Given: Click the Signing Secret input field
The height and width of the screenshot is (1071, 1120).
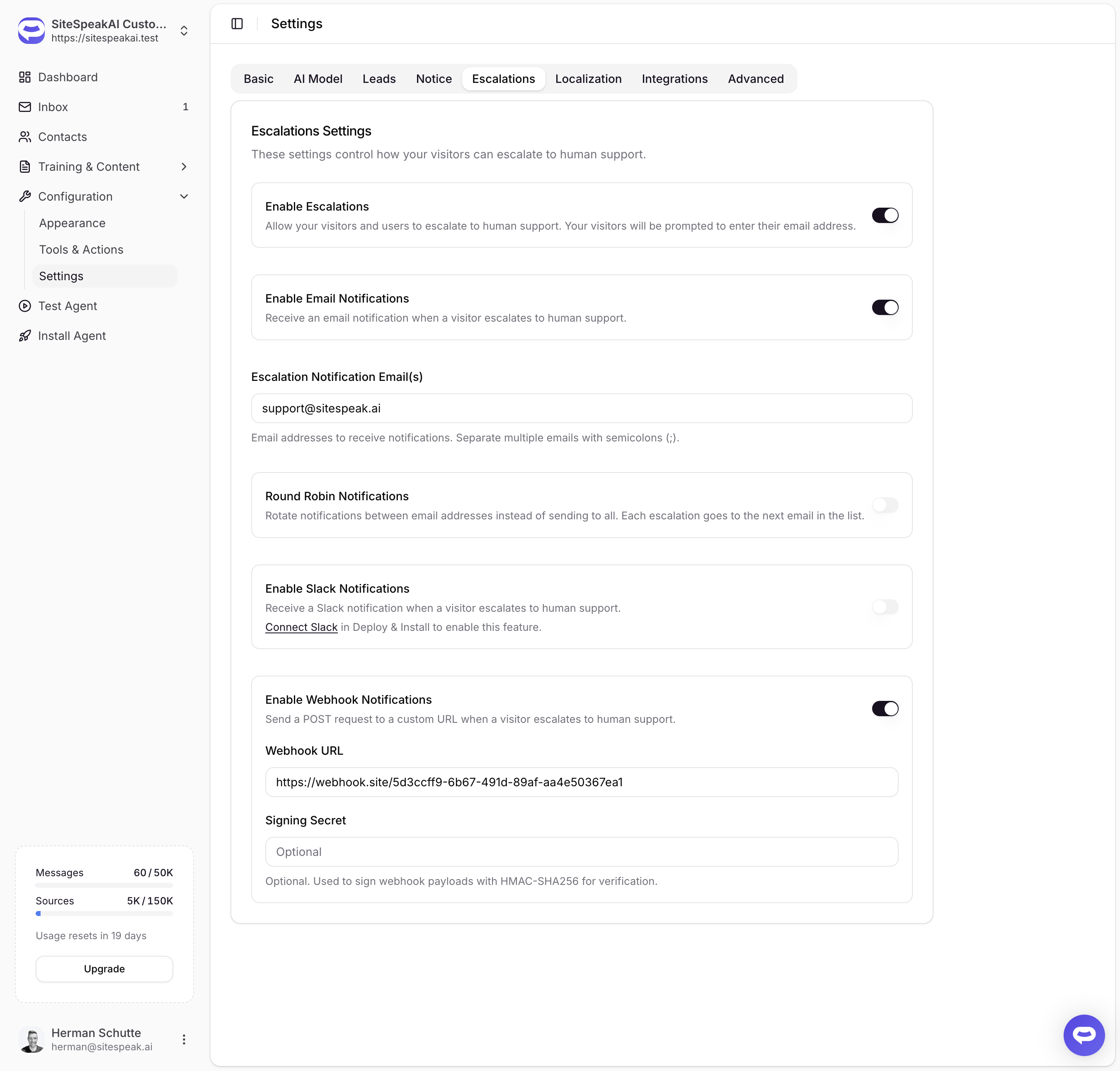Looking at the screenshot, I should pyautogui.click(x=582, y=852).
